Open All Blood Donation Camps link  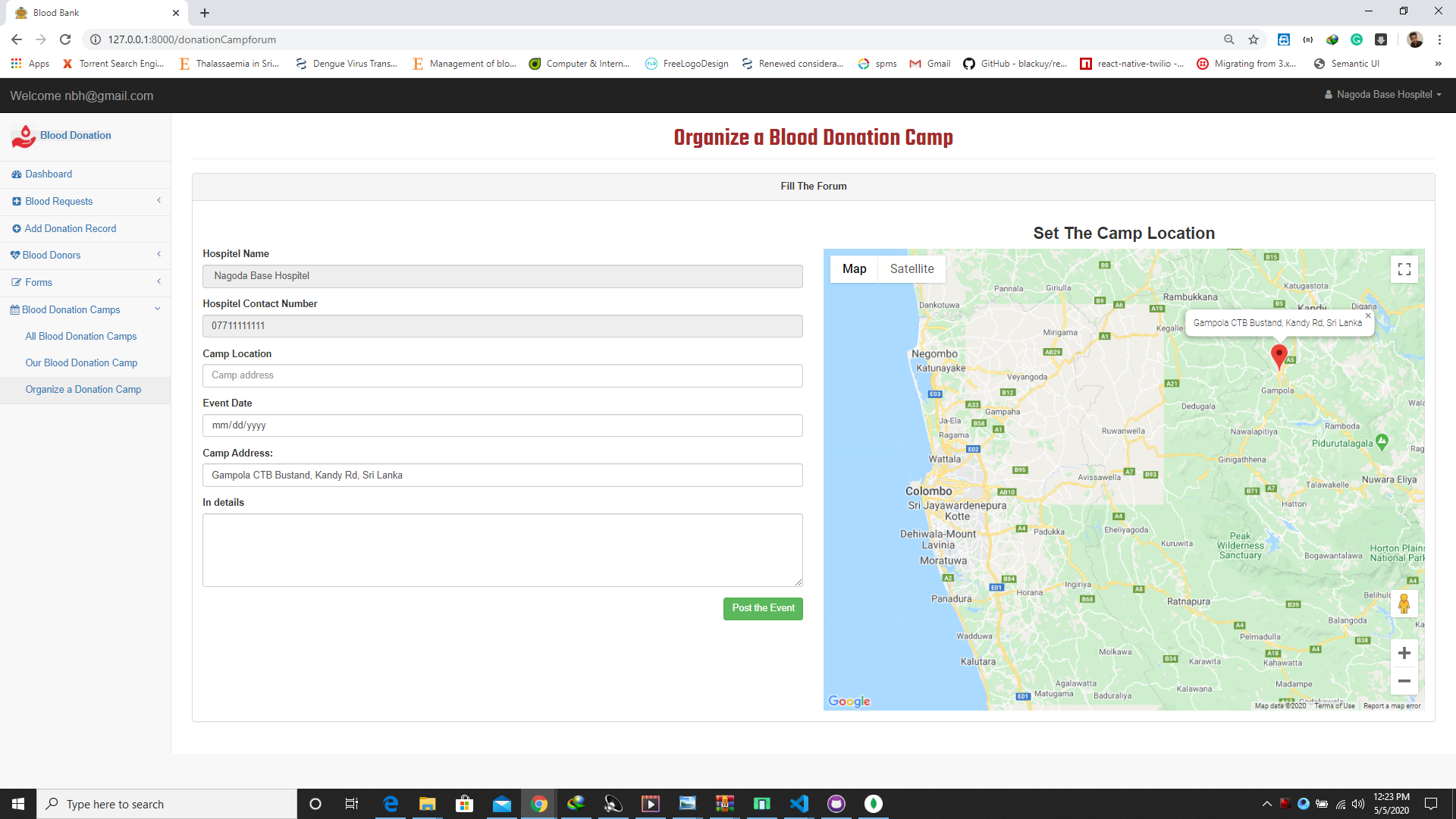click(x=81, y=336)
